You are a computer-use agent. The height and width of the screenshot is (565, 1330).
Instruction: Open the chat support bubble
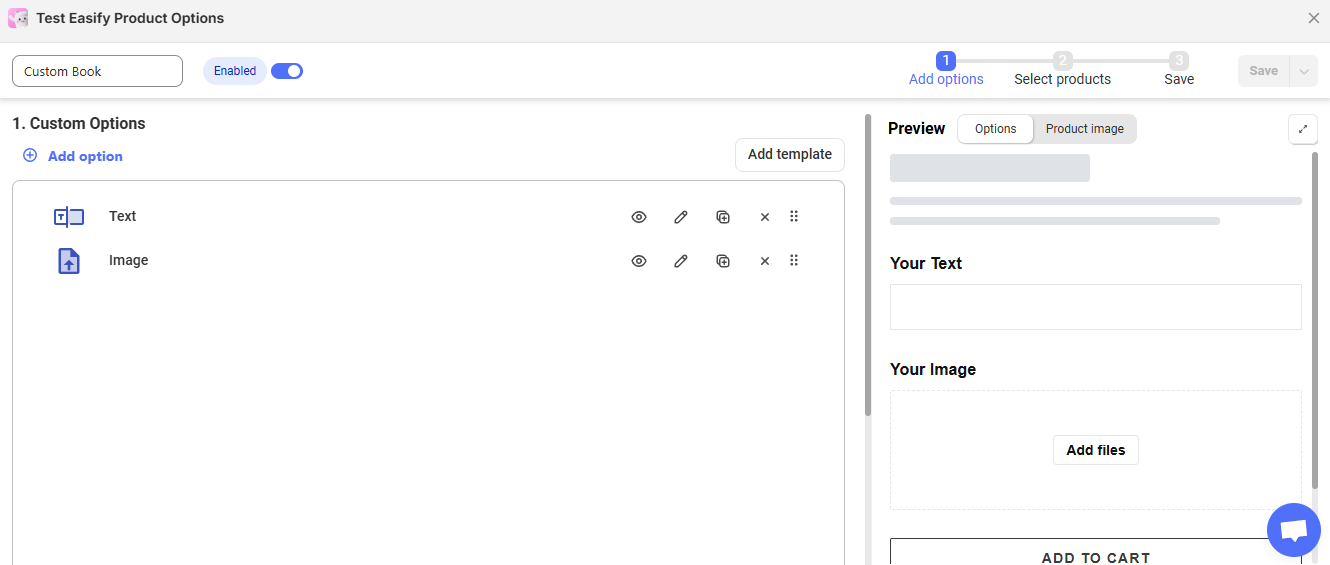pyautogui.click(x=1293, y=530)
